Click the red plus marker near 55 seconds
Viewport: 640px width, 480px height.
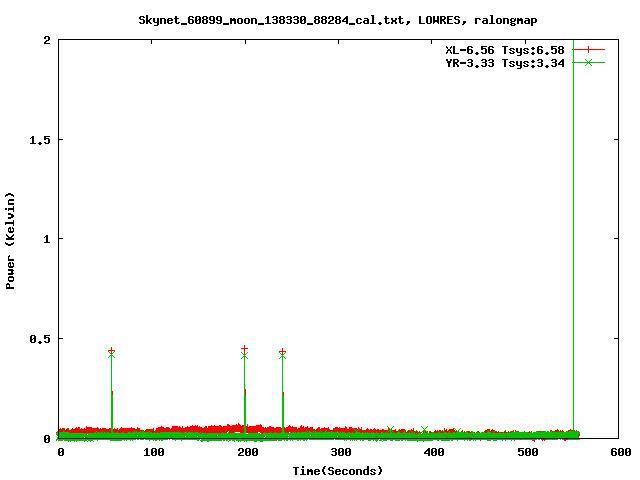111,351
